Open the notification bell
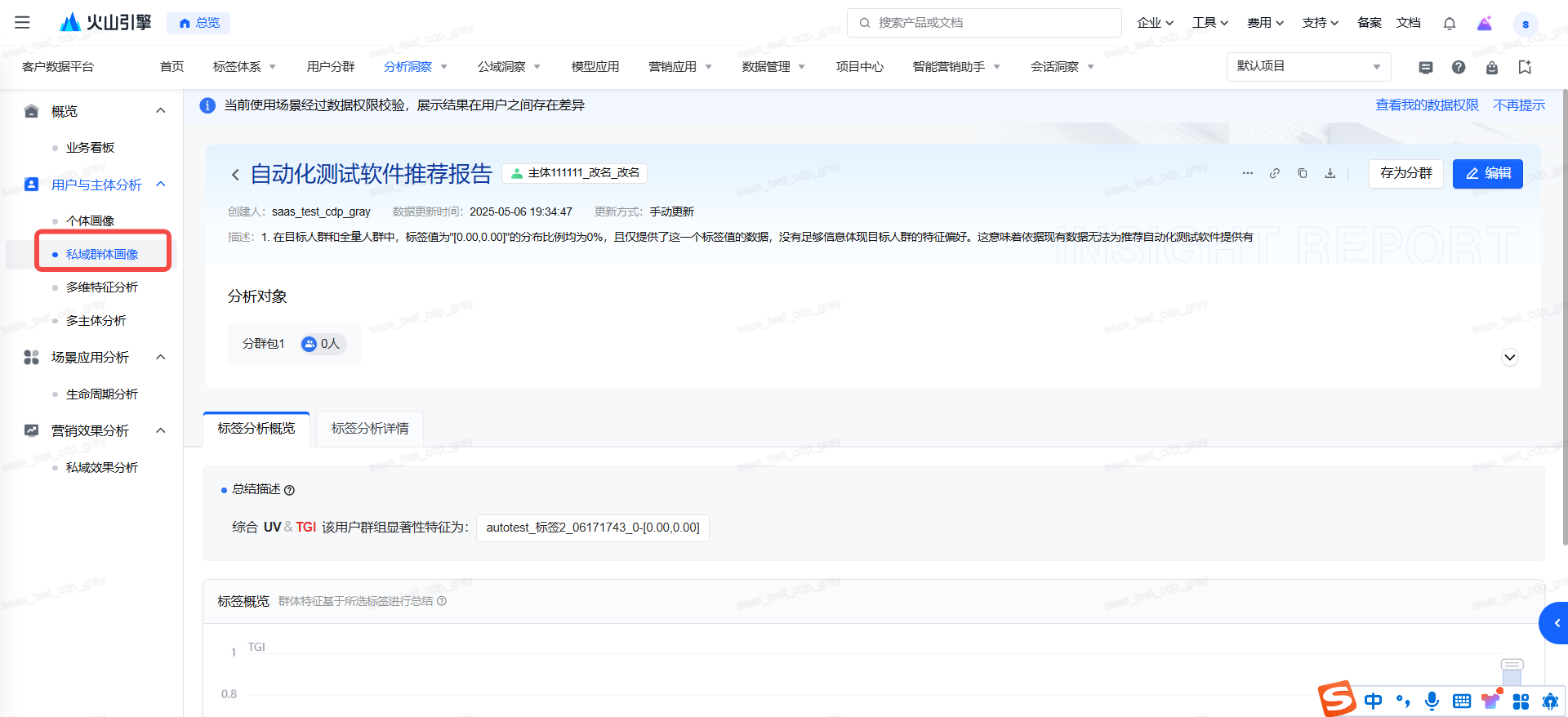1568x717 pixels. [x=1449, y=23]
